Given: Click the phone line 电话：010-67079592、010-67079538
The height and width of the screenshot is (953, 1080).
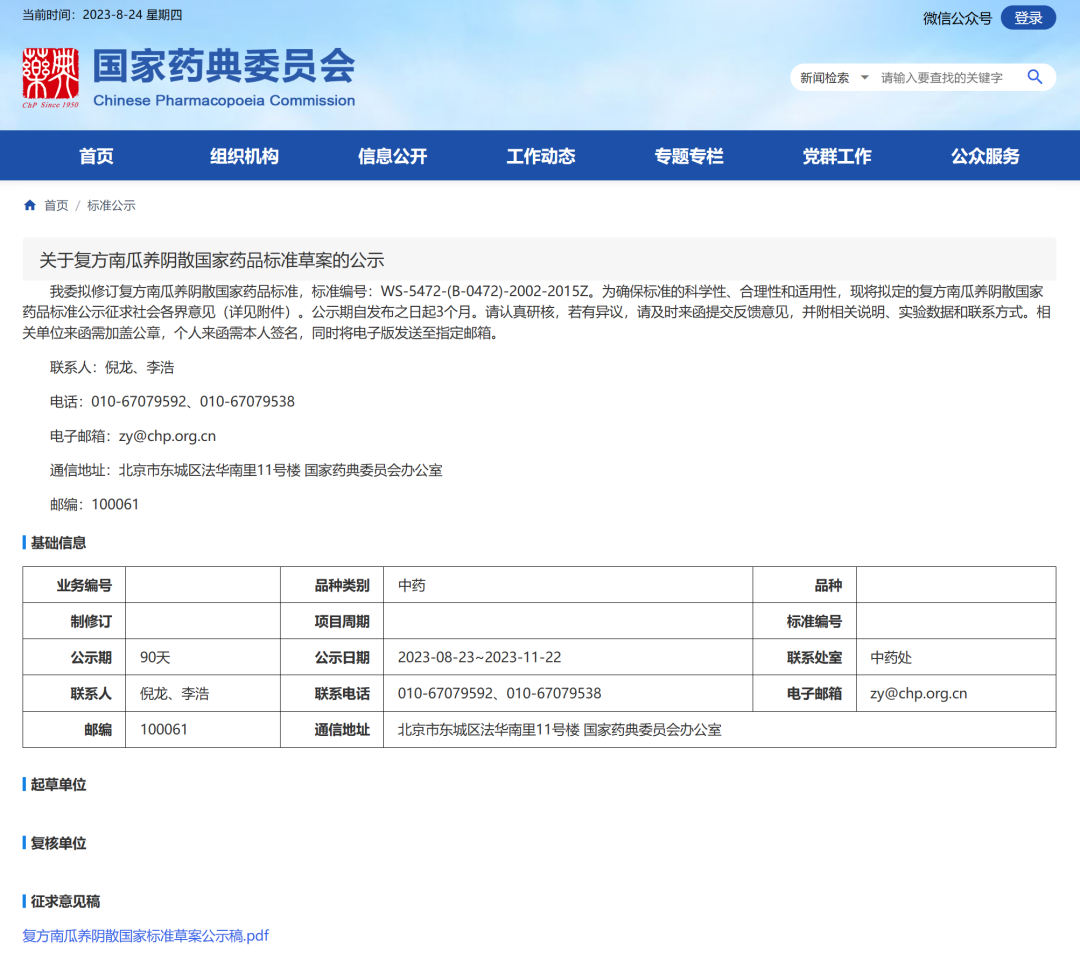Looking at the screenshot, I should pos(172,401).
